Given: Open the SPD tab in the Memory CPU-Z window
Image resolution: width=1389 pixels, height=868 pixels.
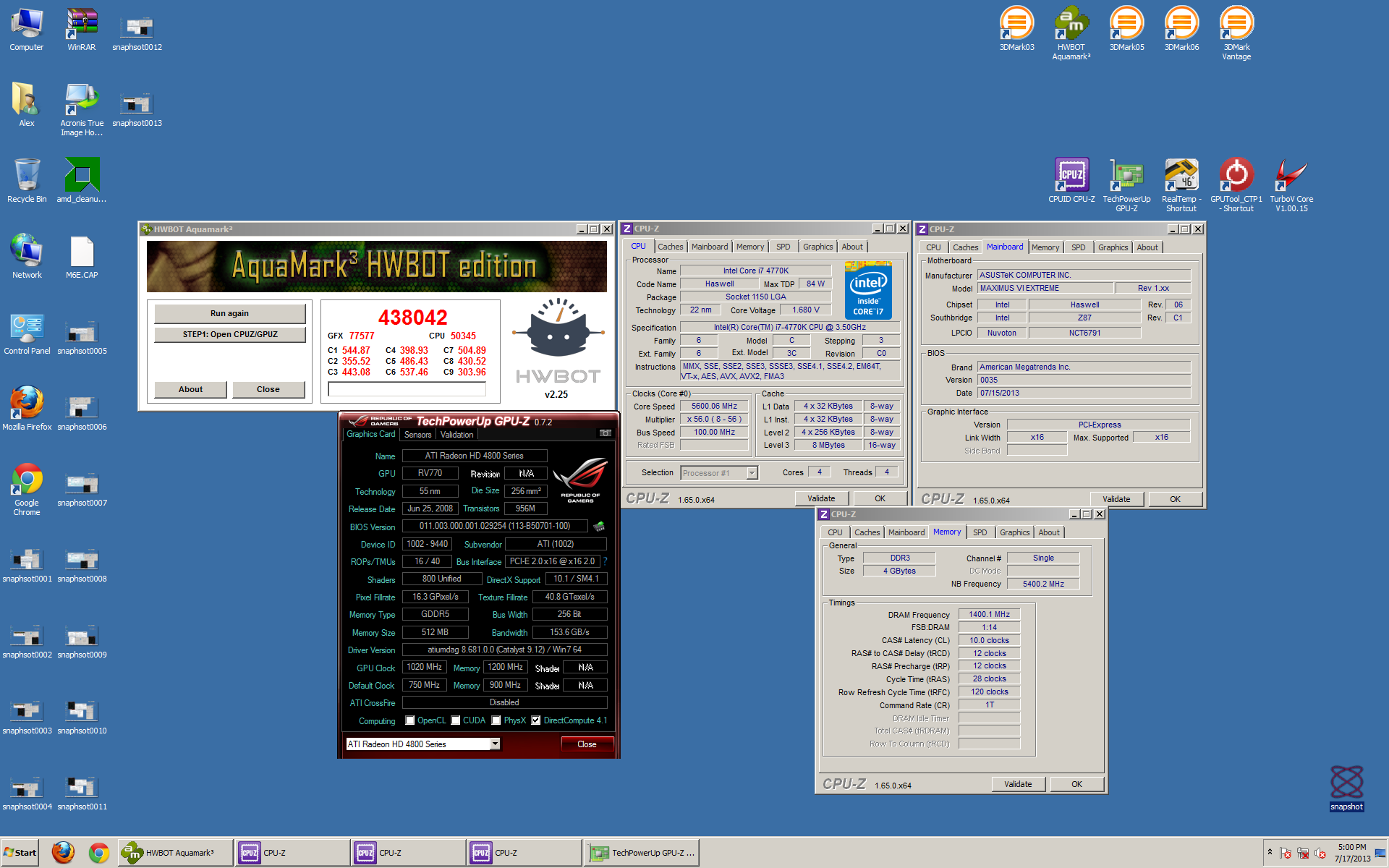Looking at the screenshot, I should tap(980, 532).
